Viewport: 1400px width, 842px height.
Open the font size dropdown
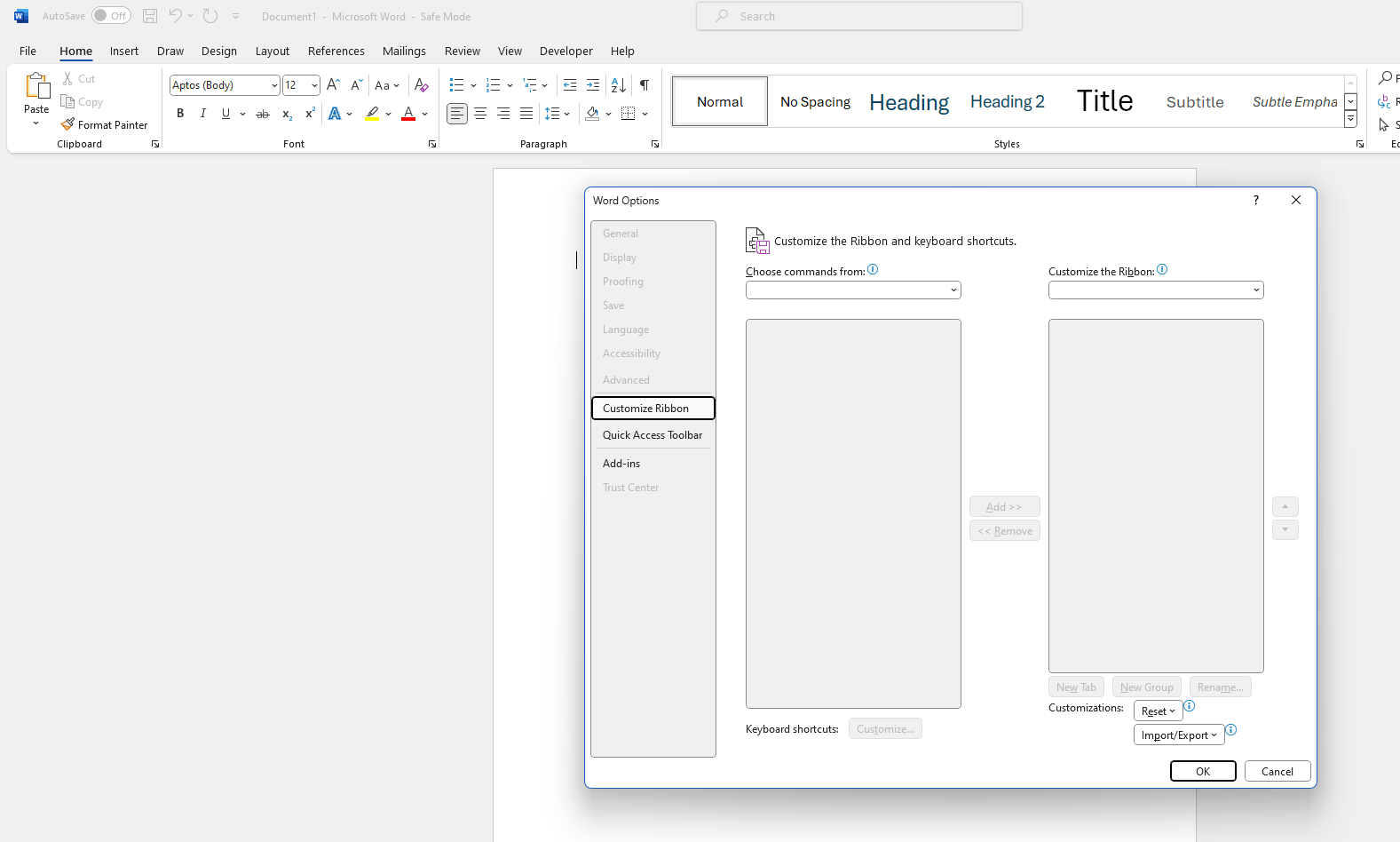click(x=314, y=85)
